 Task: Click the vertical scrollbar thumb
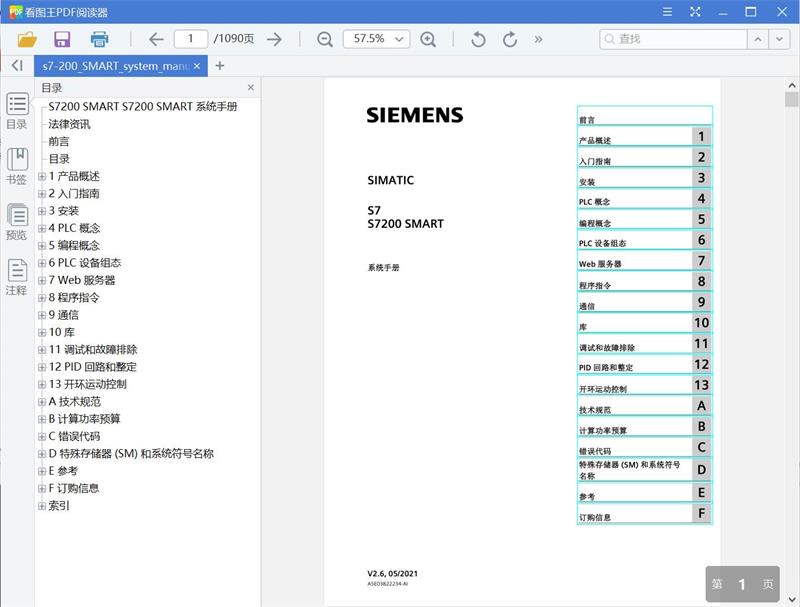[791, 99]
